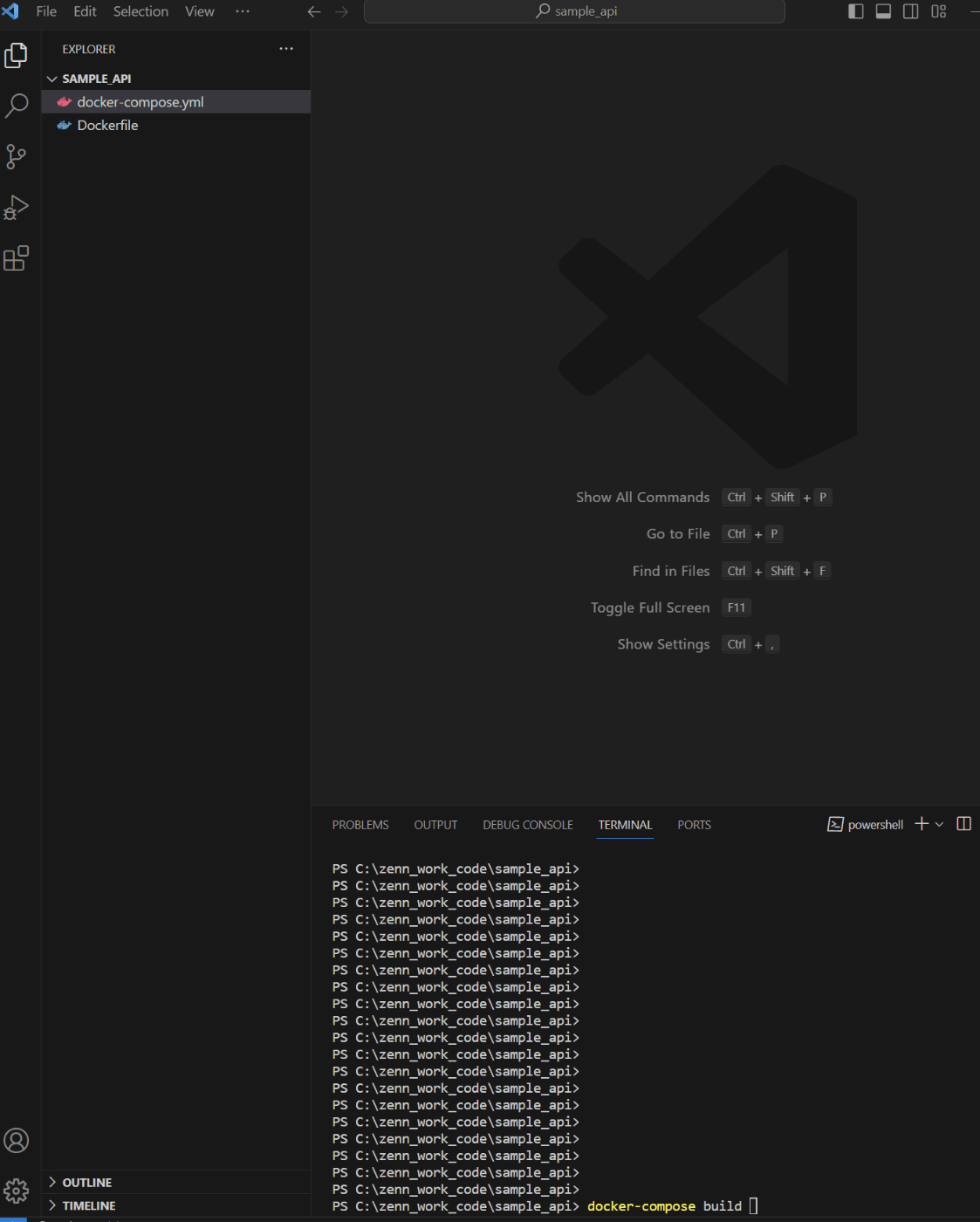The image size is (980, 1222).
Task: Open the Selection menu
Action: coord(140,11)
